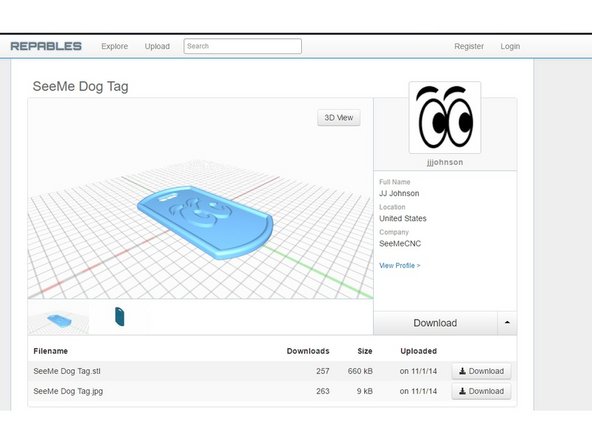Select the dark blue upright tag thumbnail

click(x=119, y=316)
